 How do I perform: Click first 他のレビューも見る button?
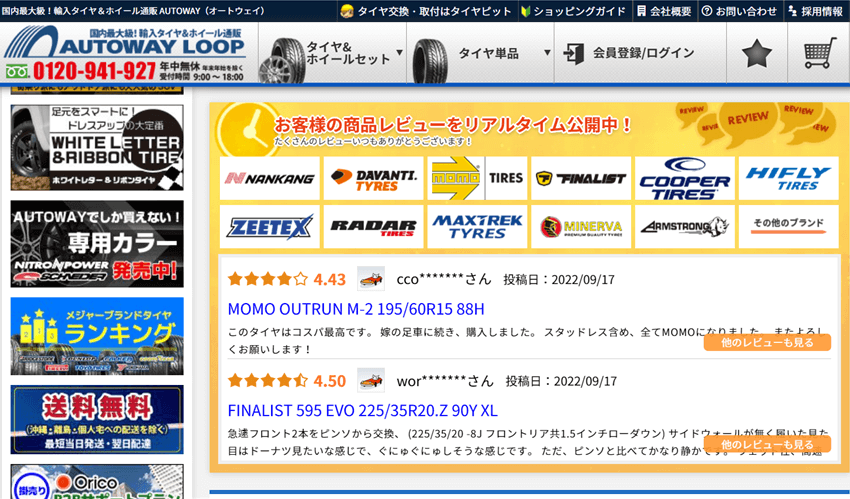coord(767,342)
